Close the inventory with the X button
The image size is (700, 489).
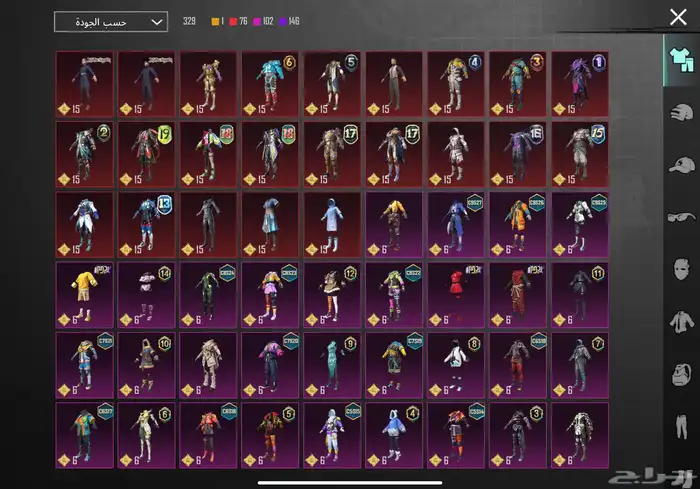(x=677, y=17)
